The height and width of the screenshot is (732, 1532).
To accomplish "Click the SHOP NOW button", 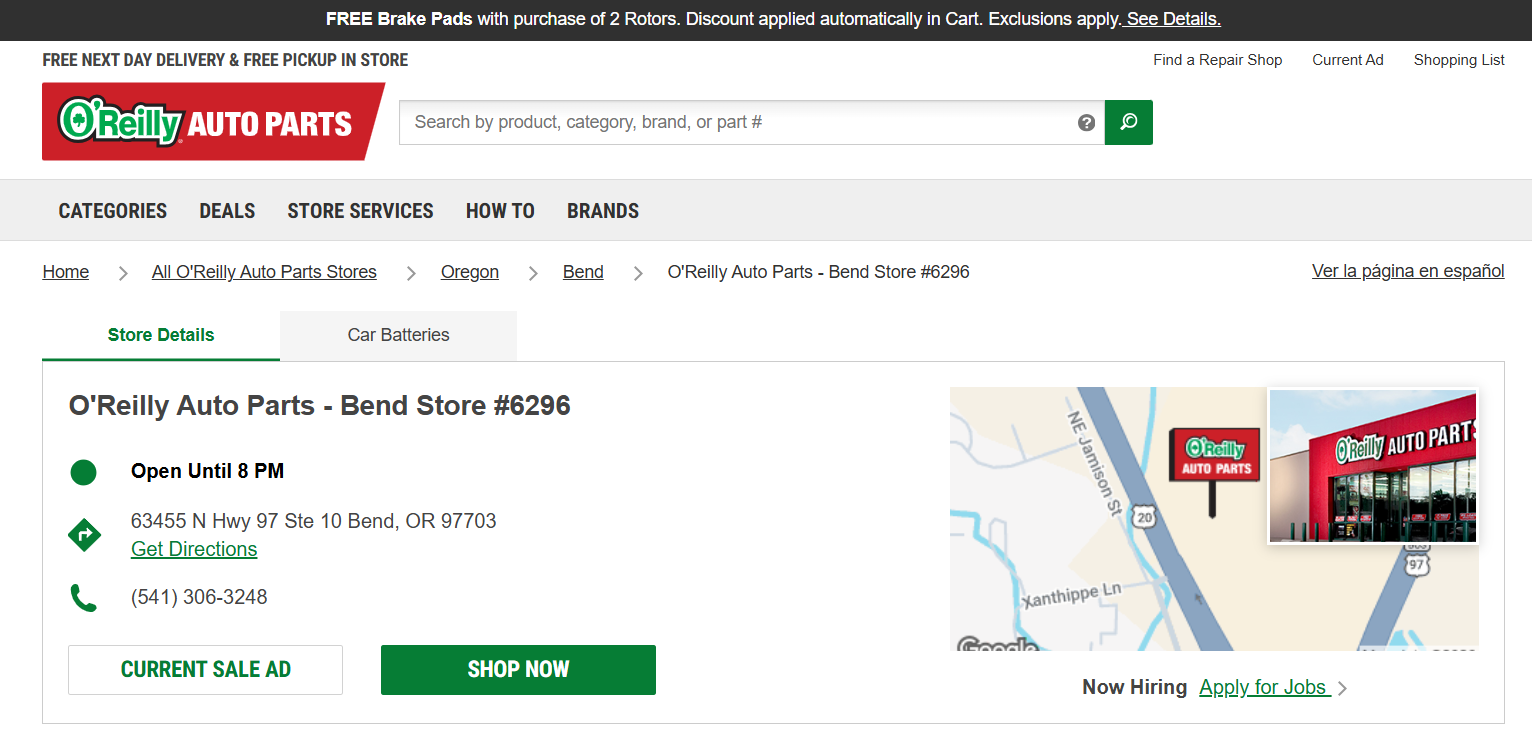I will click(518, 670).
